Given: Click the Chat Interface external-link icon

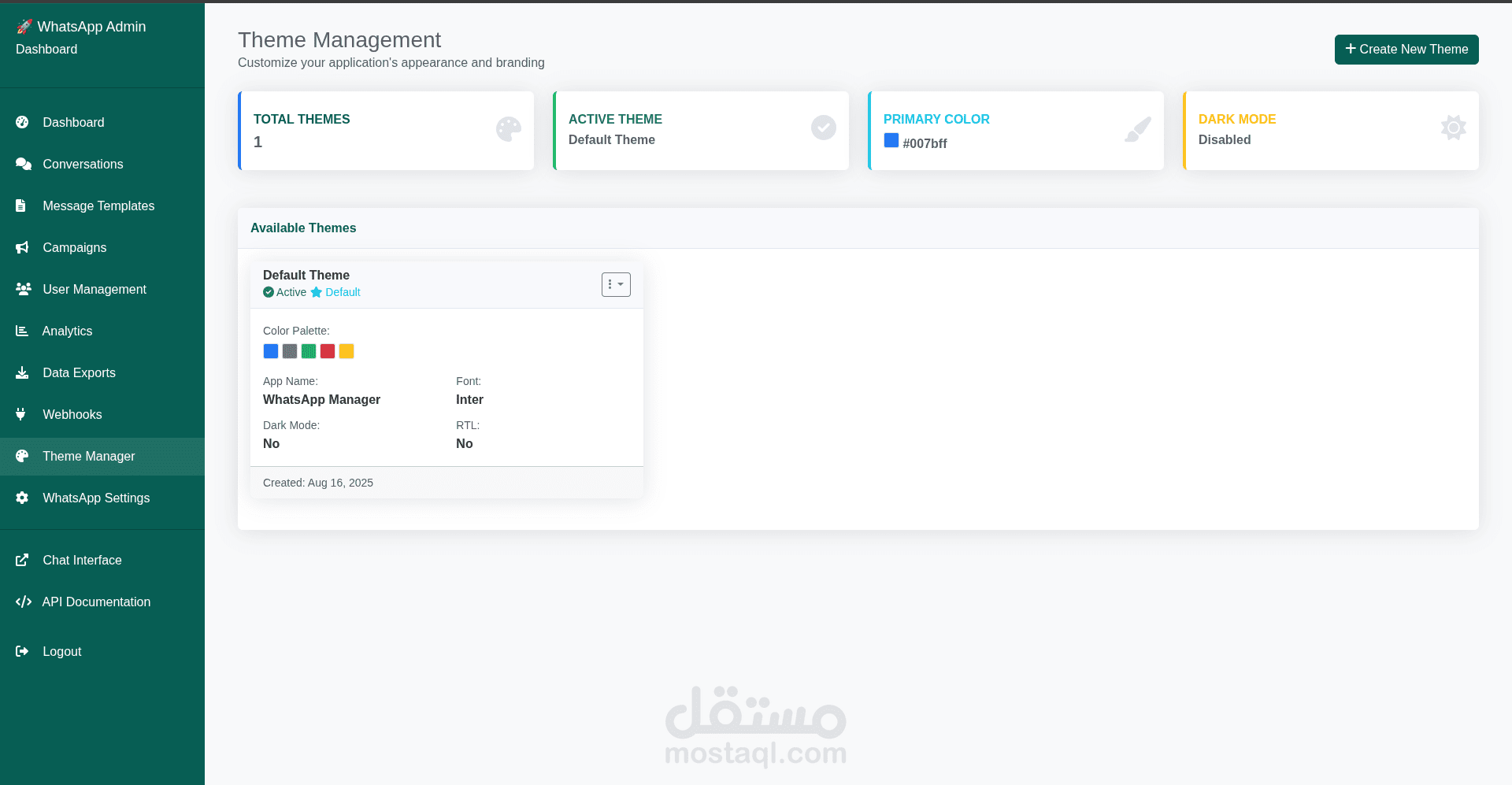Looking at the screenshot, I should 22,560.
